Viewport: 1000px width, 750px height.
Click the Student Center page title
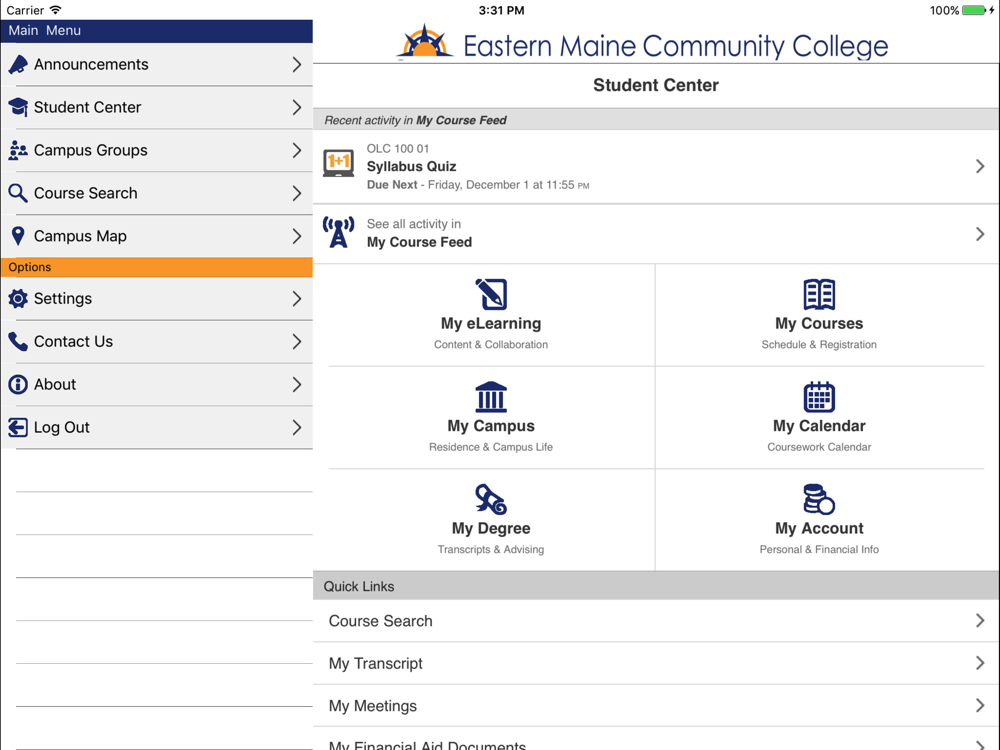[656, 85]
